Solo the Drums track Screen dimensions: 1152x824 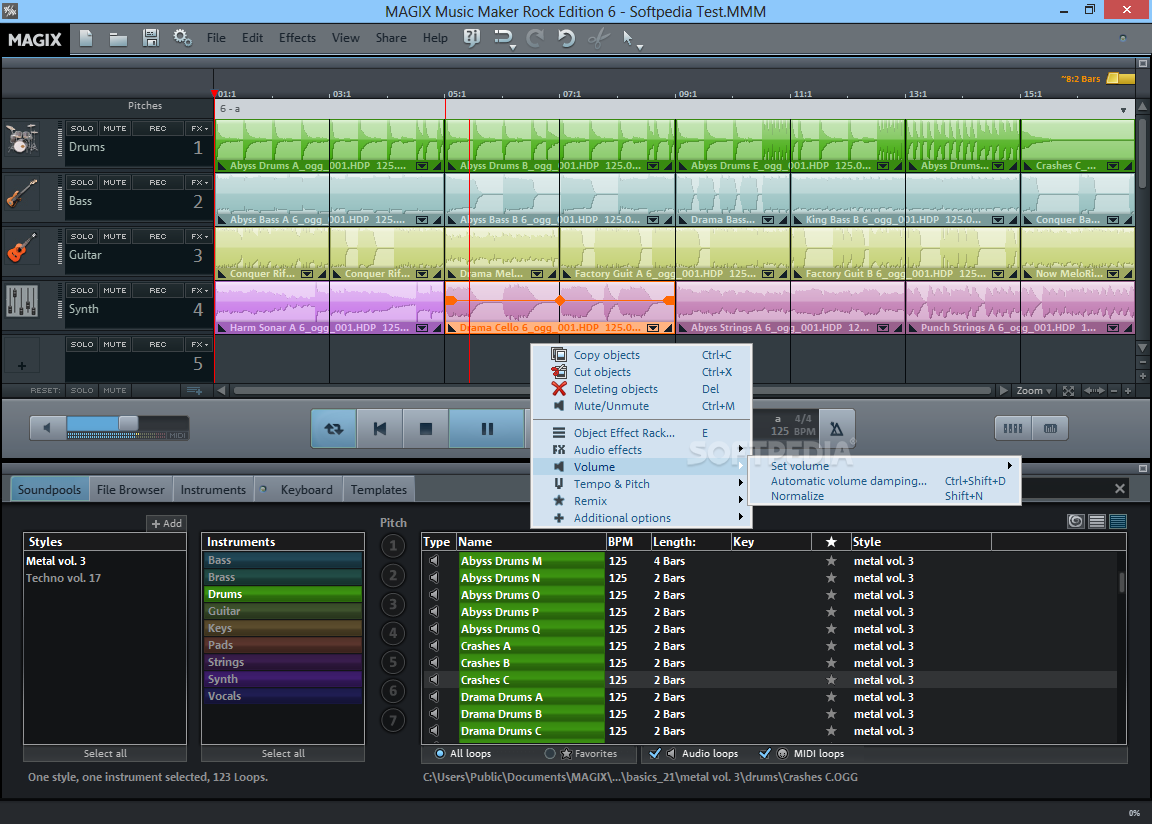pos(82,129)
